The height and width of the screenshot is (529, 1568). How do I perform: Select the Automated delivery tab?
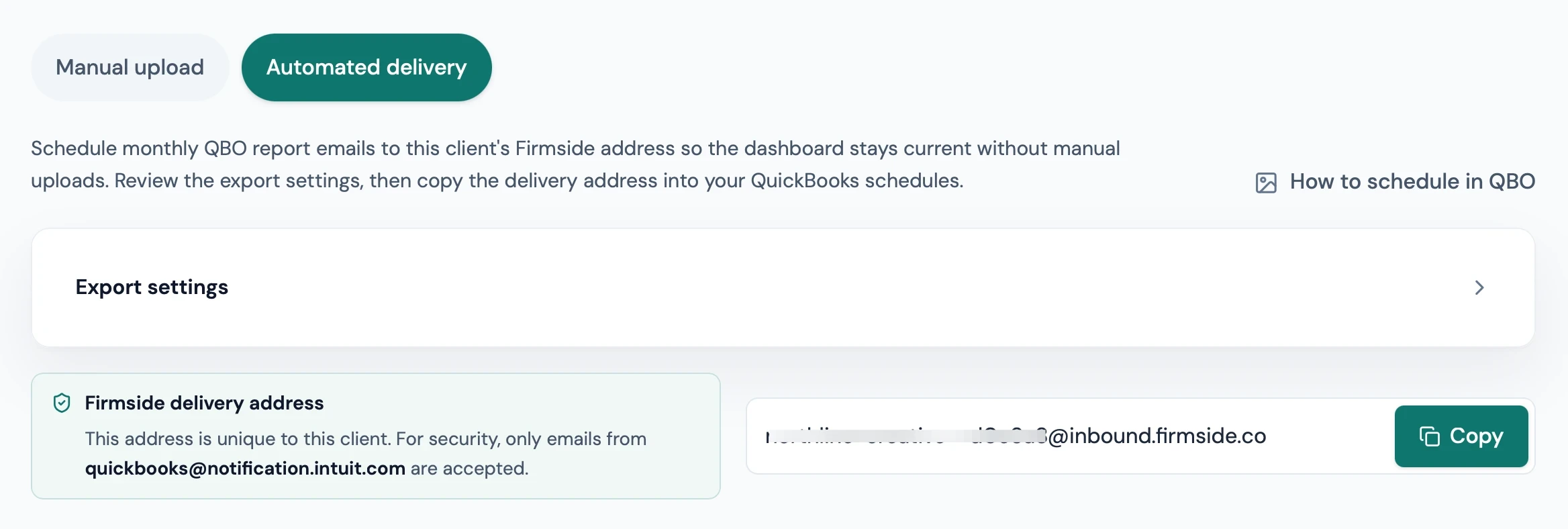click(366, 67)
